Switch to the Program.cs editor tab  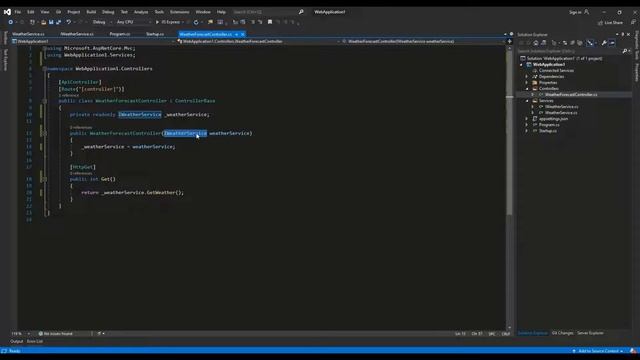point(120,34)
